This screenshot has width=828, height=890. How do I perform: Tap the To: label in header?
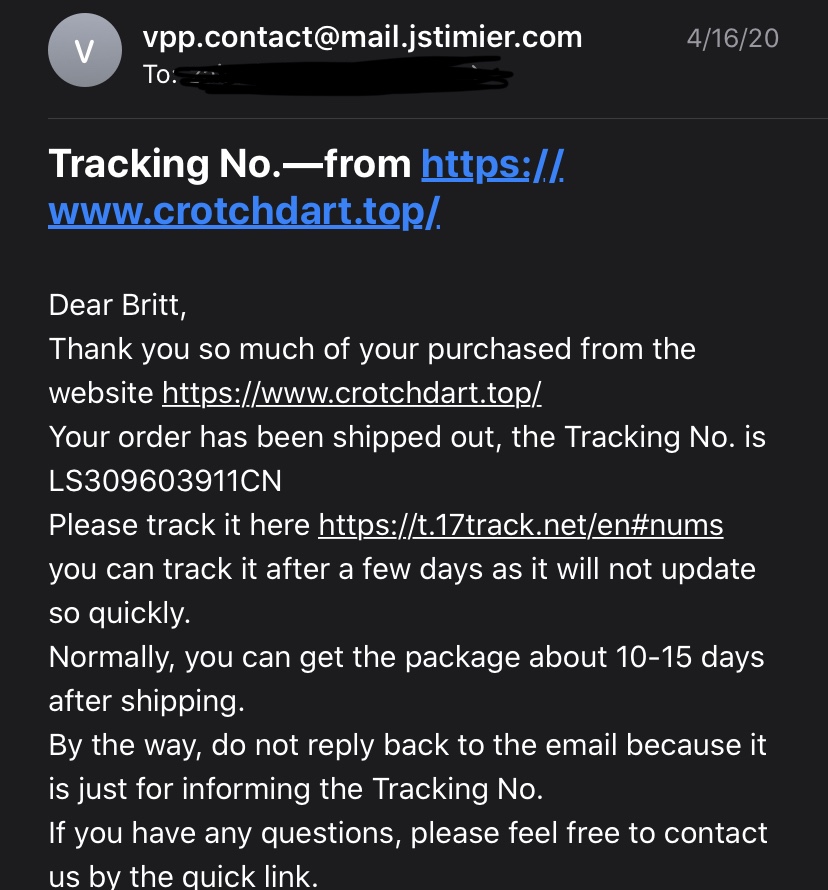[159, 74]
